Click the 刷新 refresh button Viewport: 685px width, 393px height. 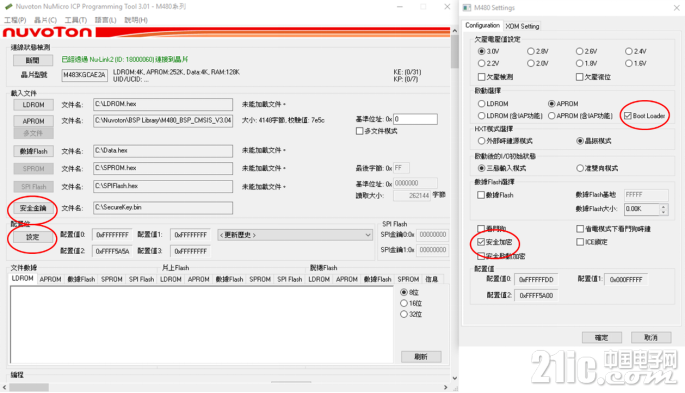(x=421, y=357)
